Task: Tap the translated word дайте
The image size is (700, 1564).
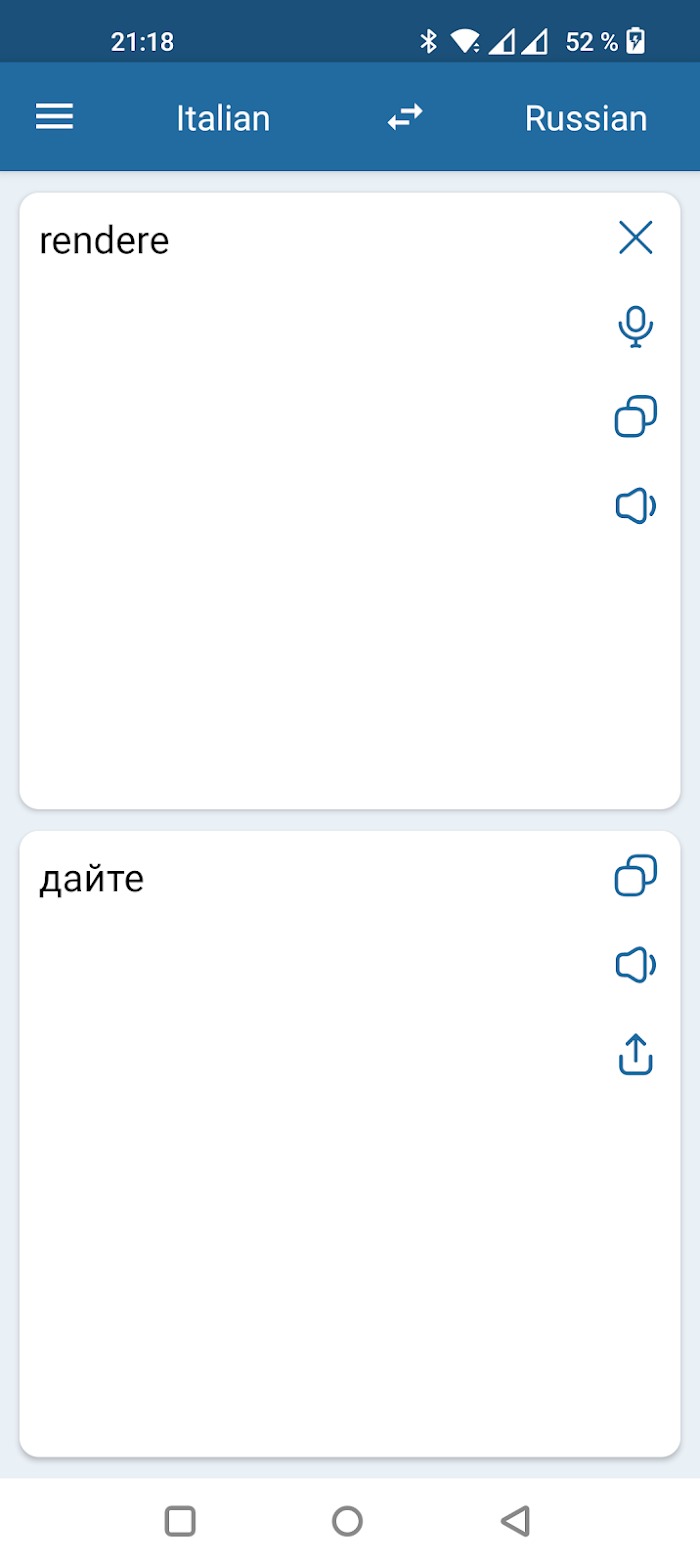Action: coord(92,880)
